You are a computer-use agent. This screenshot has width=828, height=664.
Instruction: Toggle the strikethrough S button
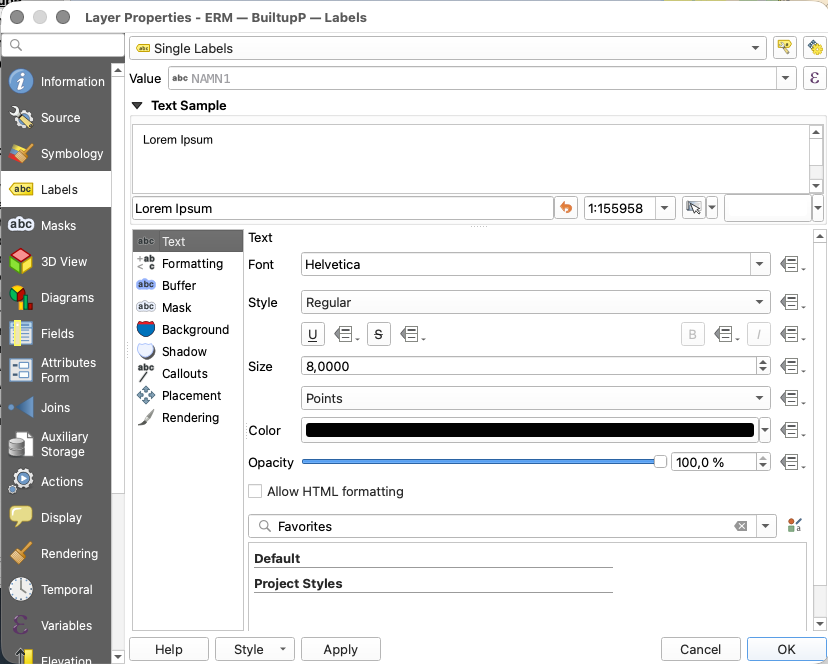(379, 335)
